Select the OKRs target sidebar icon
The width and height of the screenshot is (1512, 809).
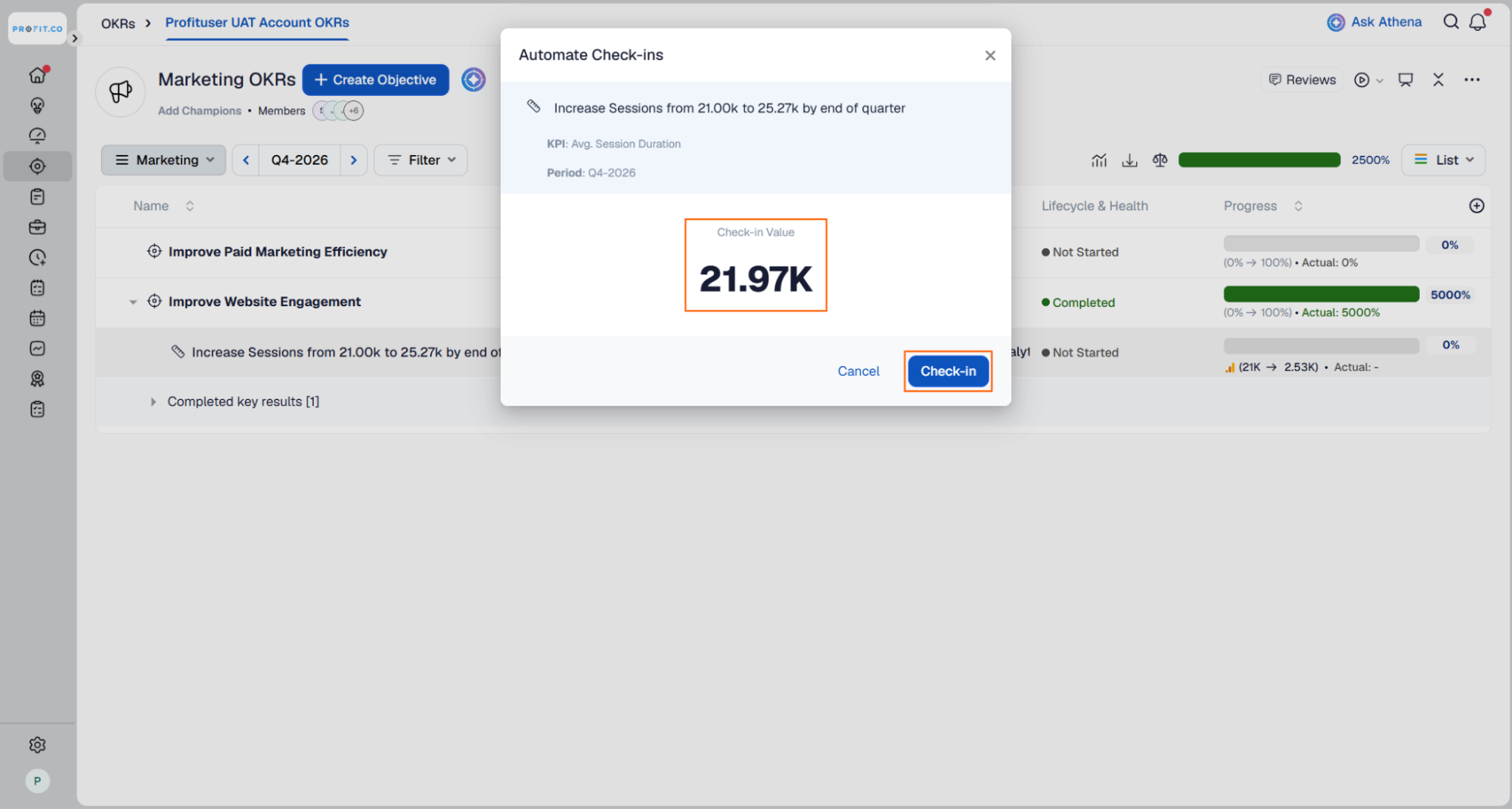pos(37,166)
